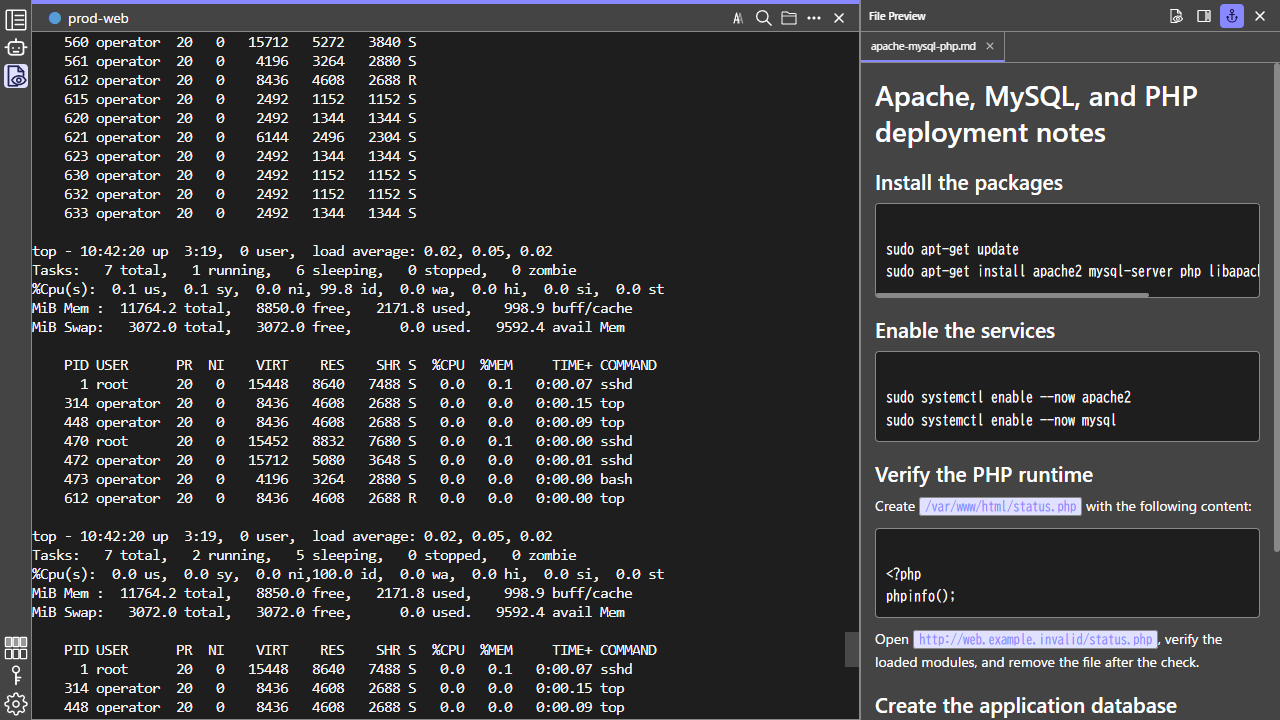This screenshot has height=720, width=1280.
Task: Click 'sudo systemctl enable --now mysql' line
Action: pyautogui.click(x=1001, y=420)
